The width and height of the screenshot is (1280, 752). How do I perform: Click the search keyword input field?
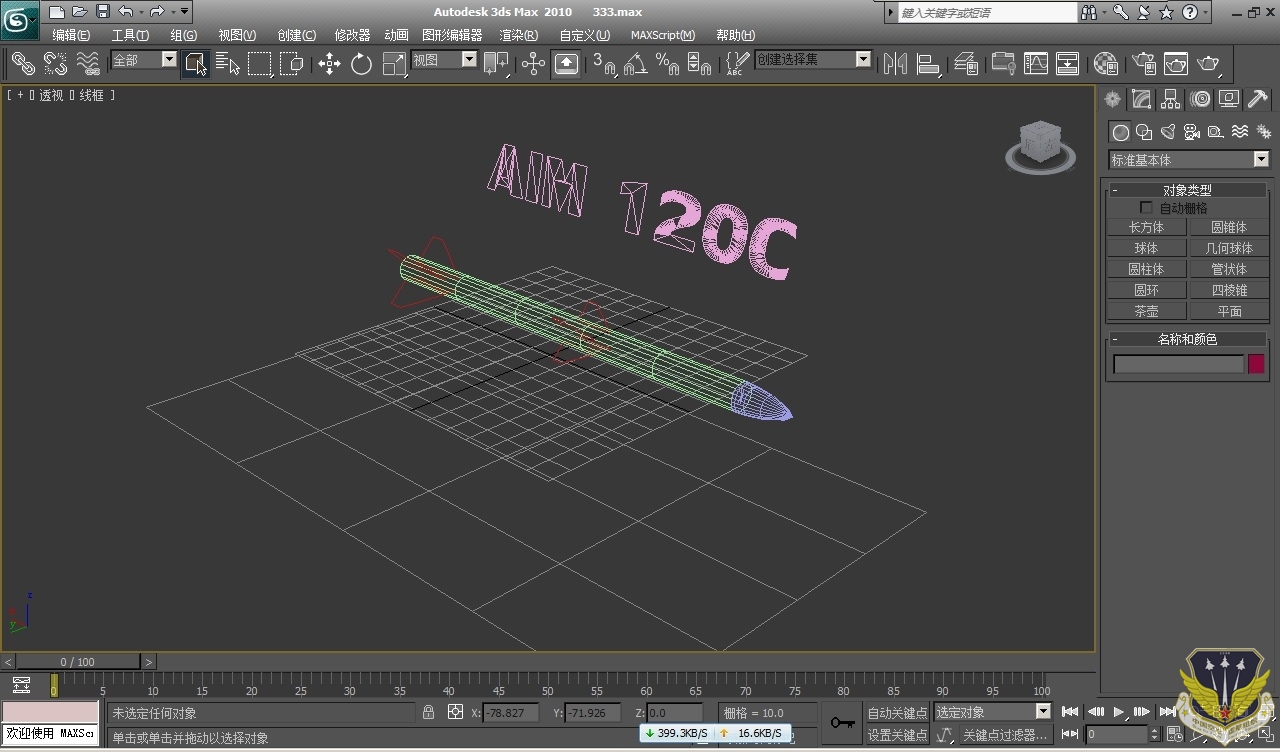click(986, 12)
